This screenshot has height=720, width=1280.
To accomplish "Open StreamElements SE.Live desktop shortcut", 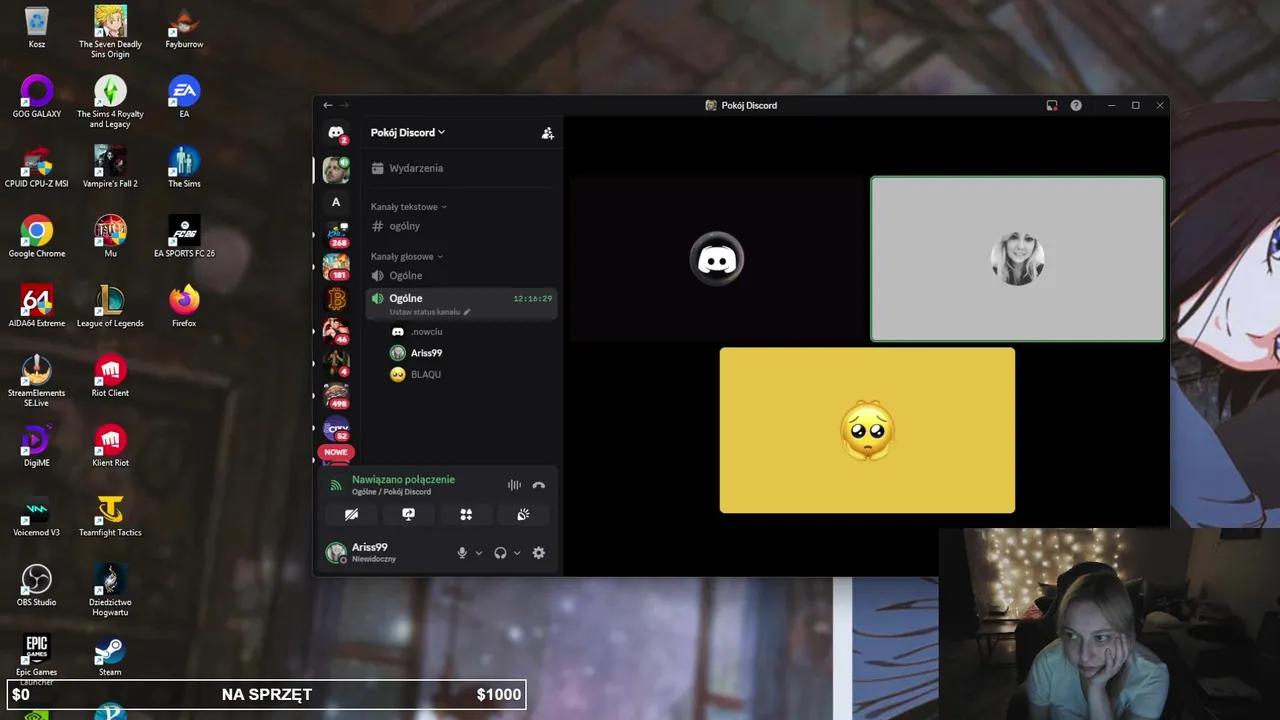I will point(37,380).
